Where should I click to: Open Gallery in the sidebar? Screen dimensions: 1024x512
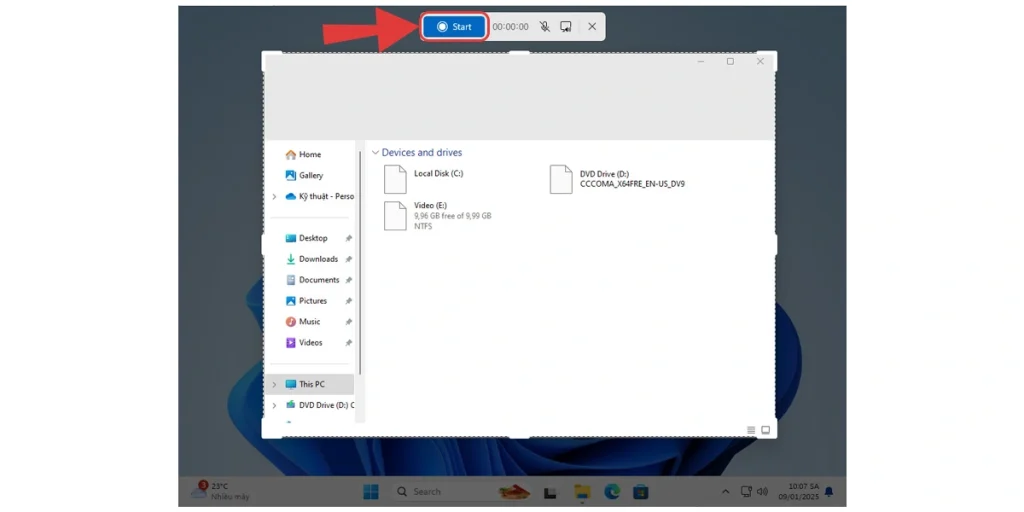tap(310, 176)
